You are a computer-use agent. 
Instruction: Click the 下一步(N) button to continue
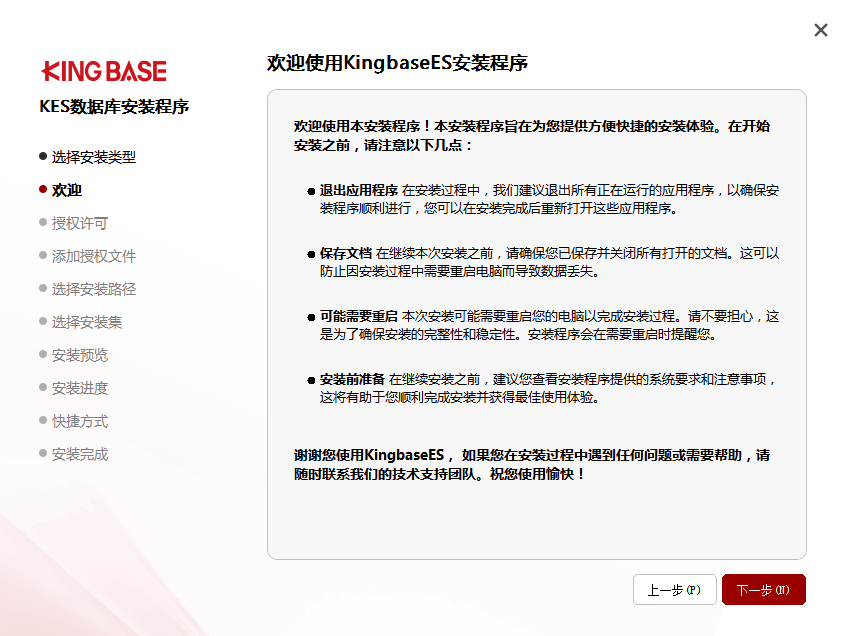point(763,589)
